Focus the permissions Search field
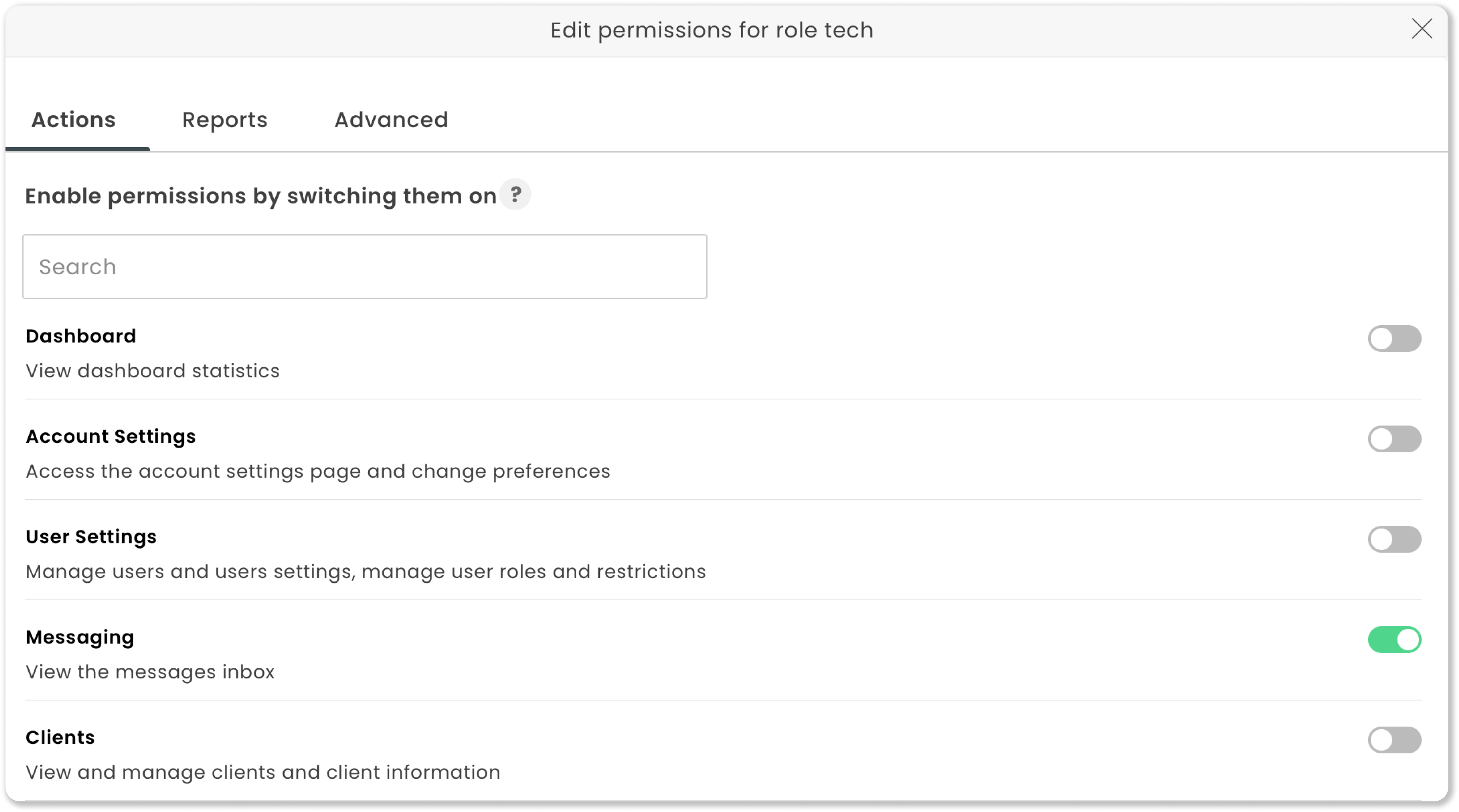This screenshot has height=812, width=1459. (365, 267)
